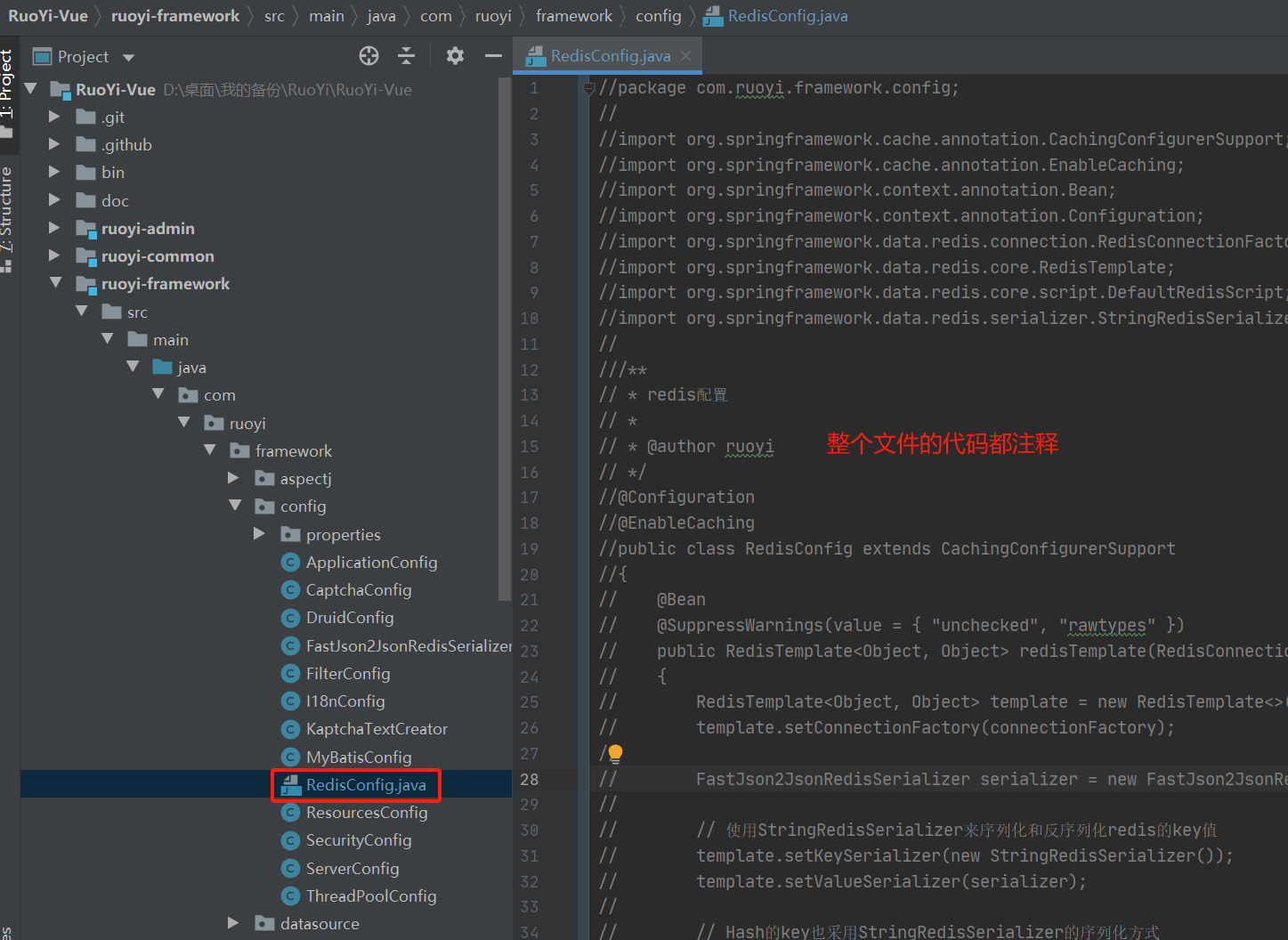Click the DruidConfig class icon
1288x940 pixels.
click(x=290, y=617)
